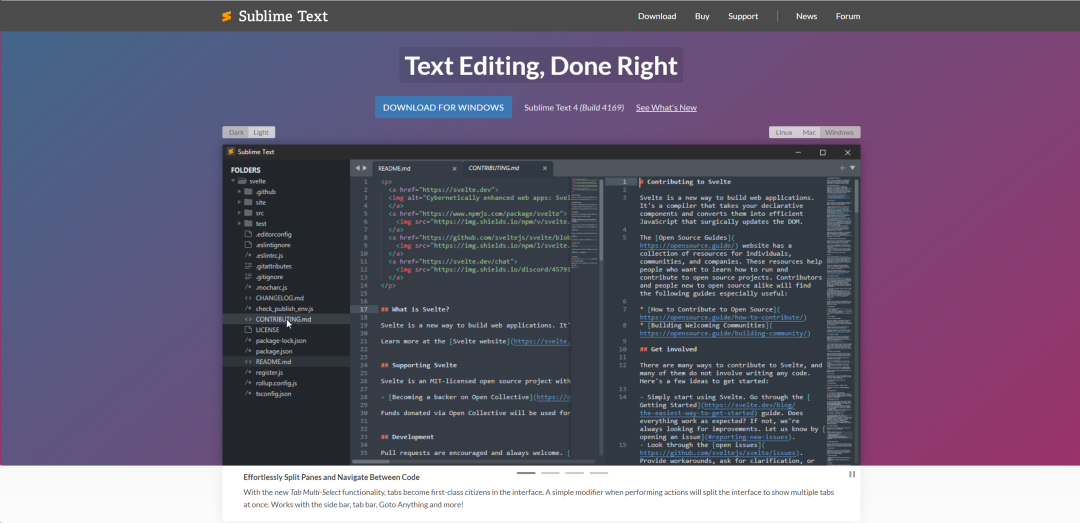Click the file icon beside .editorconfig
This screenshot has width=1080, height=523.
(248, 234)
